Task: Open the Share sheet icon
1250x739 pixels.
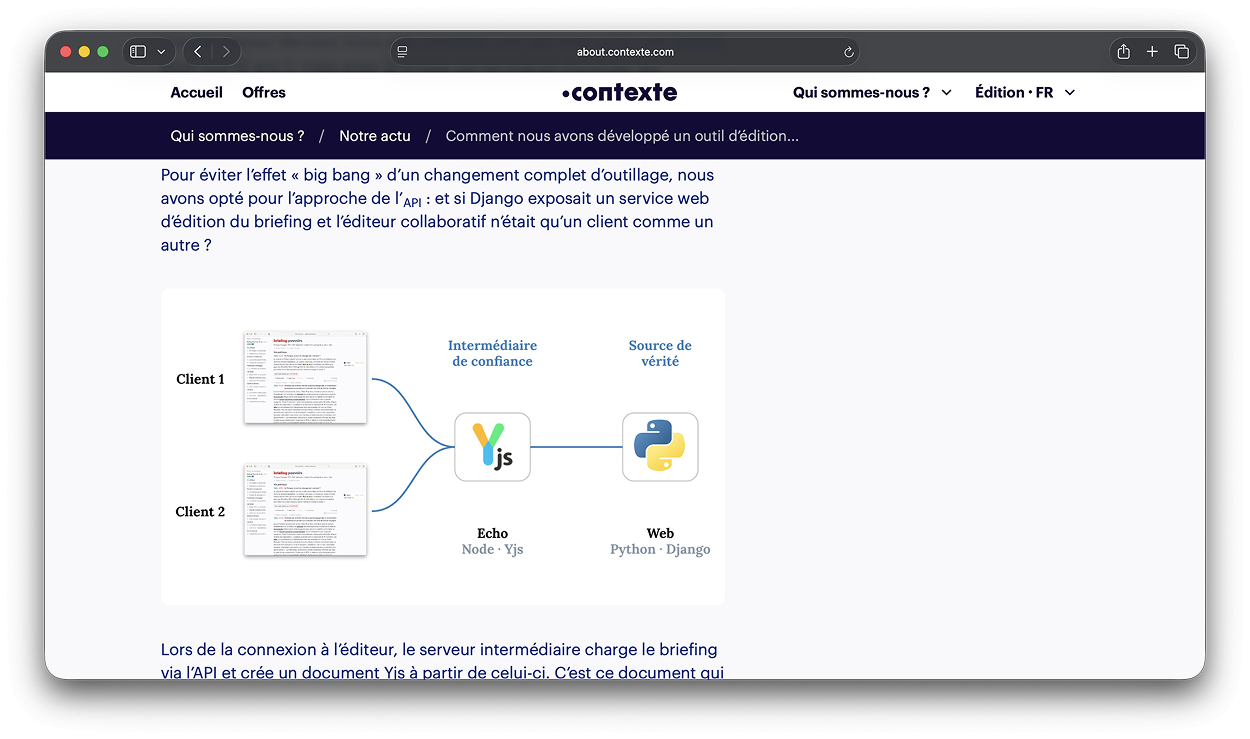Action: point(1123,52)
